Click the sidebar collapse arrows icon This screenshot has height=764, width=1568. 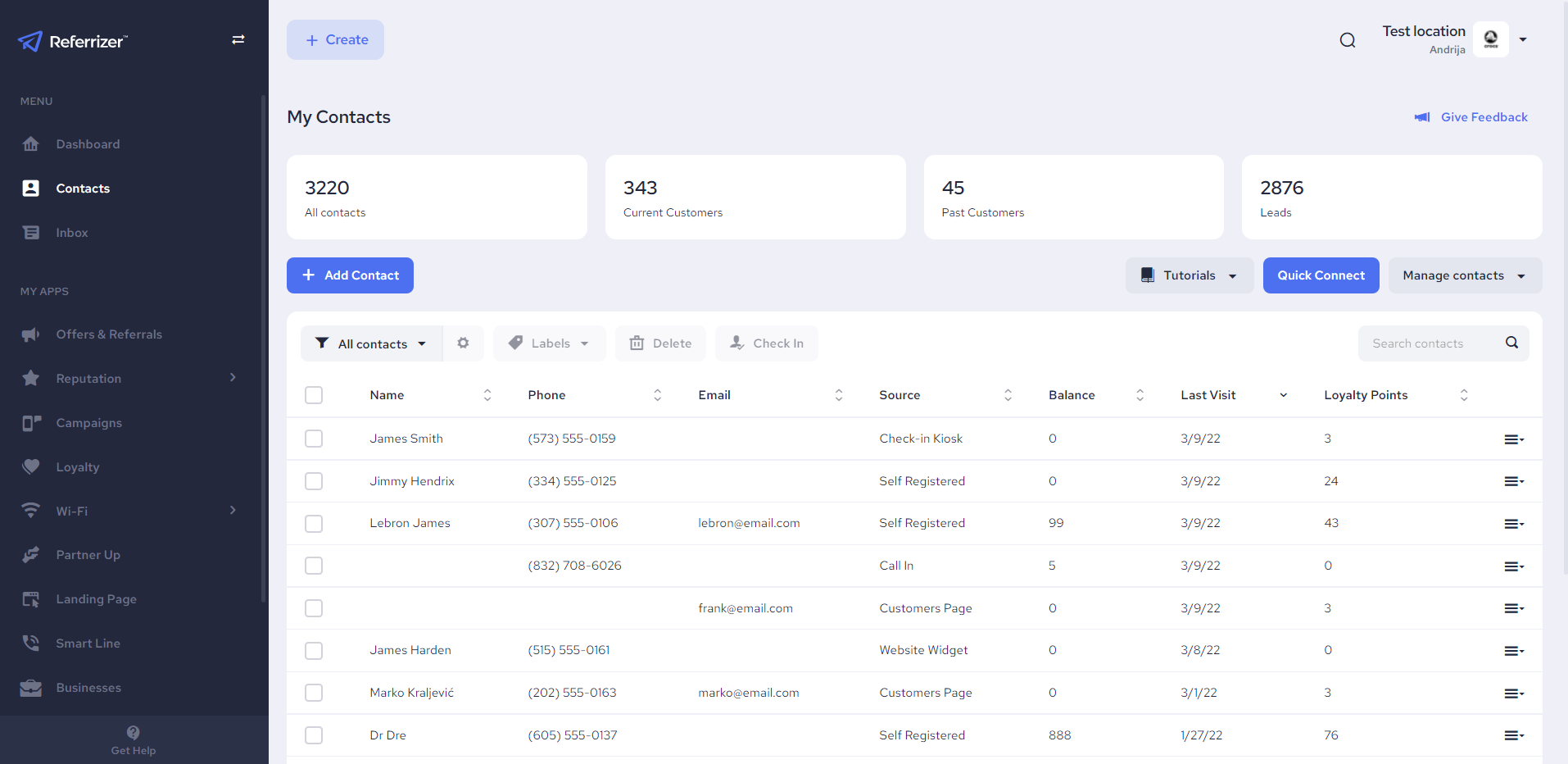238,39
